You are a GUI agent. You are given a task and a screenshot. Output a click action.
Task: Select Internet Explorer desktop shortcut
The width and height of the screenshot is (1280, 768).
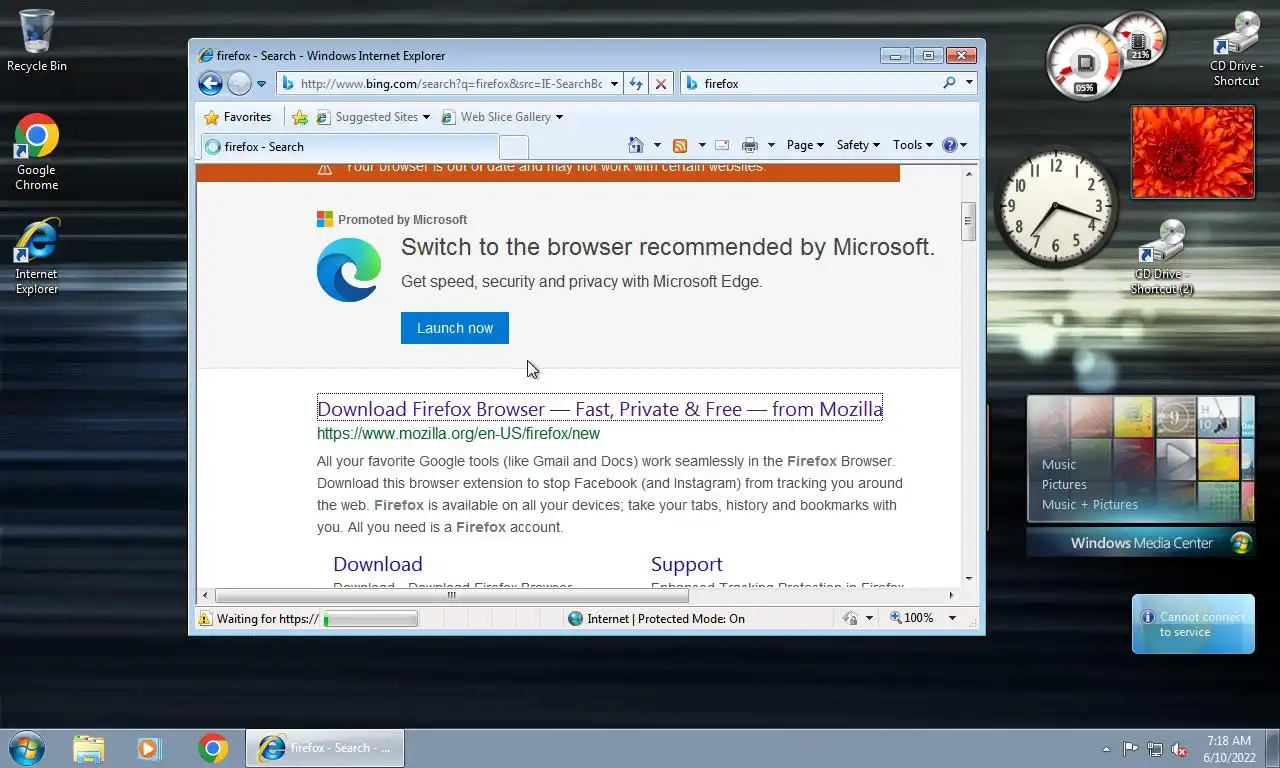tap(37, 257)
